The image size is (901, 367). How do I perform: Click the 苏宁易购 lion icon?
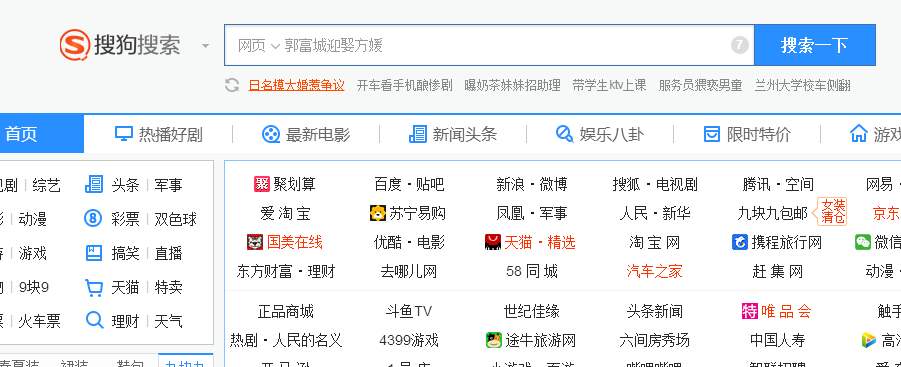[x=378, y=213]
